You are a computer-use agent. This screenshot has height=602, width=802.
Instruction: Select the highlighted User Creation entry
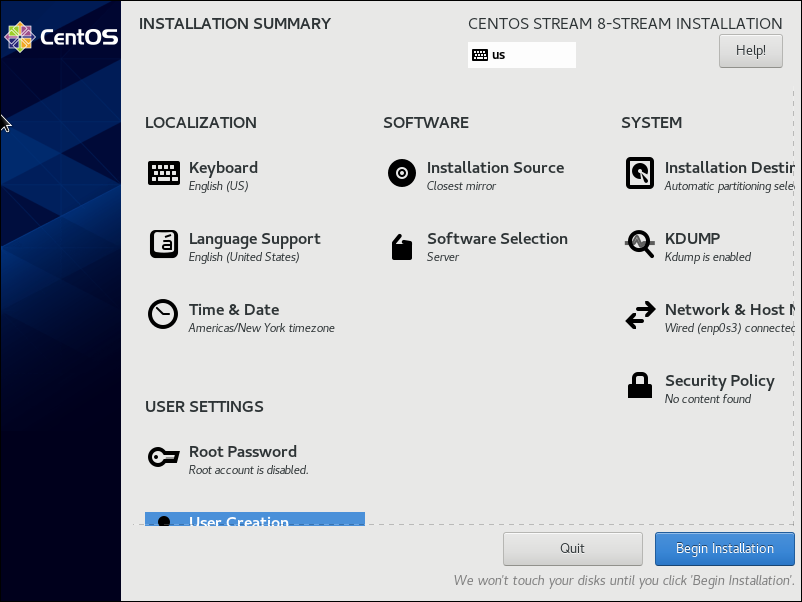click(x=254, y=519)
